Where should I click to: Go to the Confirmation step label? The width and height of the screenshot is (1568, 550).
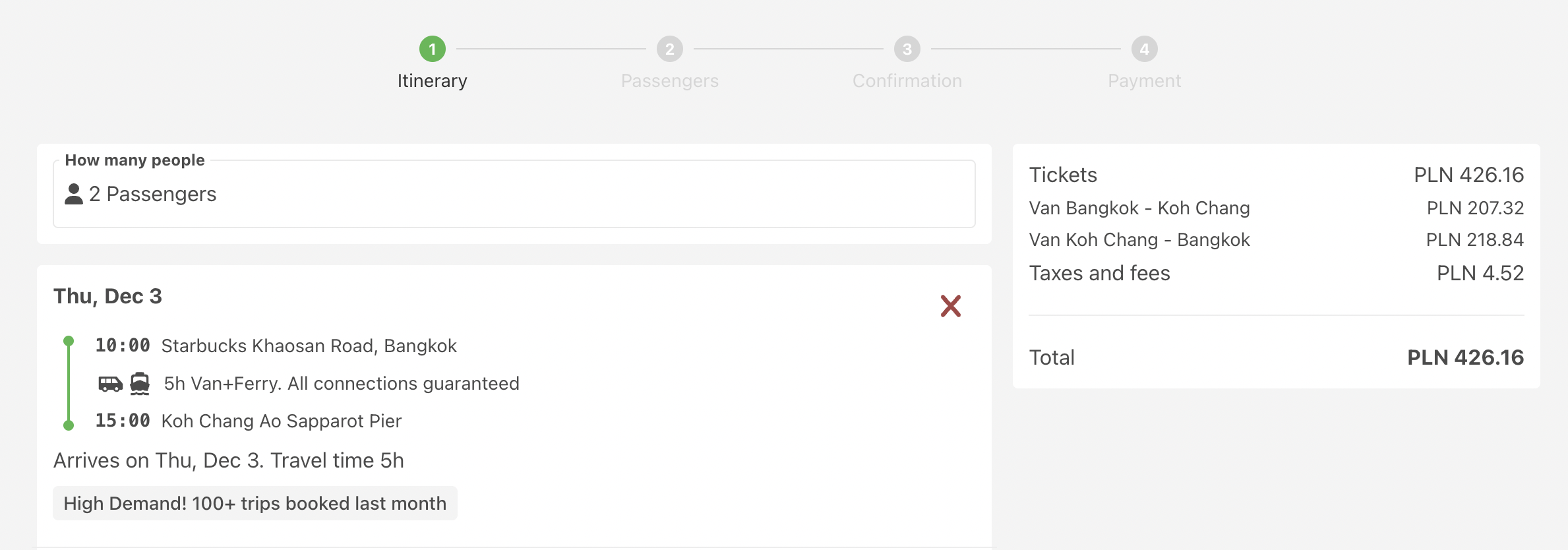pyautogui.click(x=907, y=80)
